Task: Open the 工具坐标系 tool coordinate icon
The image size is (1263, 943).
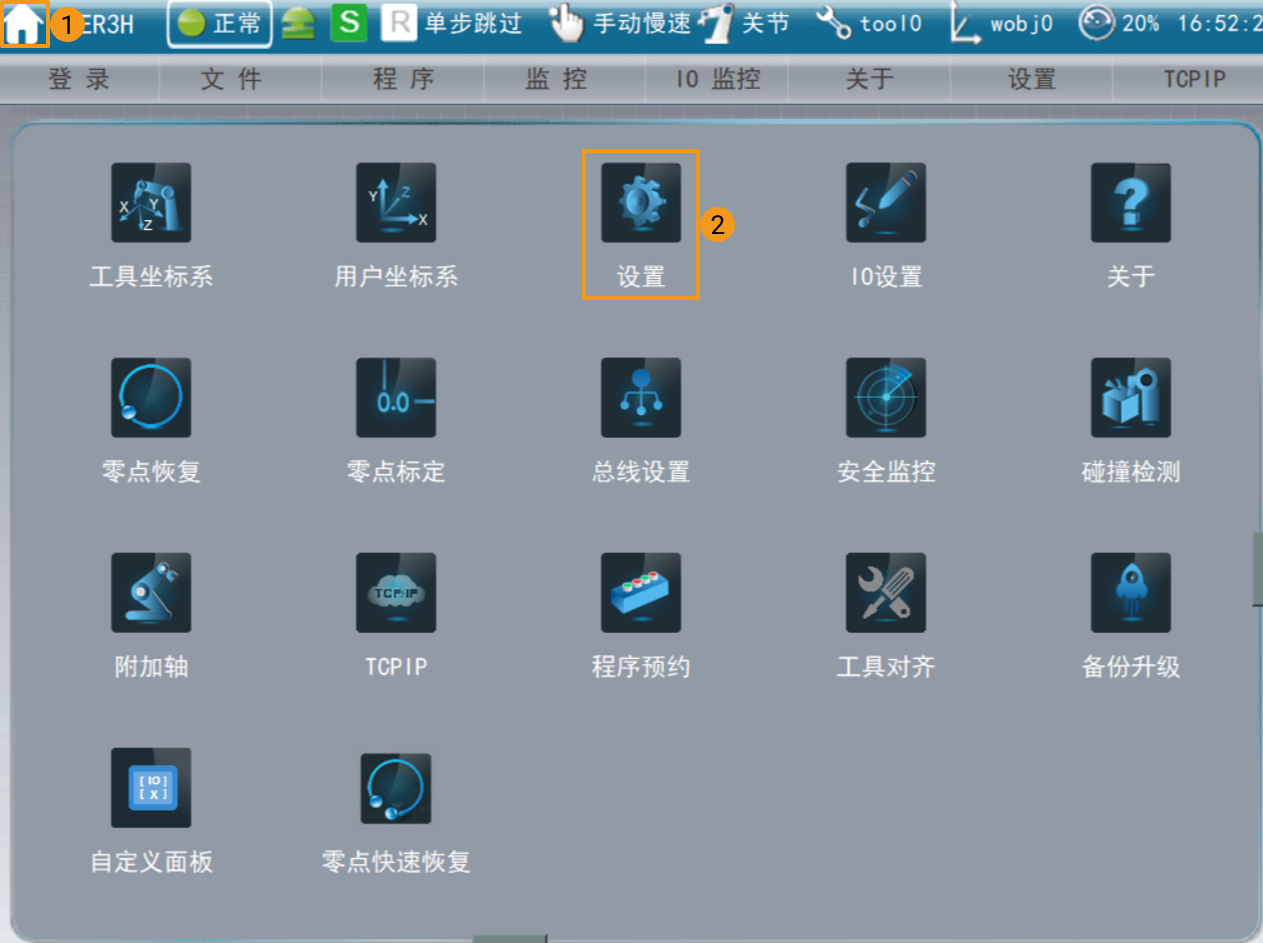Action: click(151, 203)
